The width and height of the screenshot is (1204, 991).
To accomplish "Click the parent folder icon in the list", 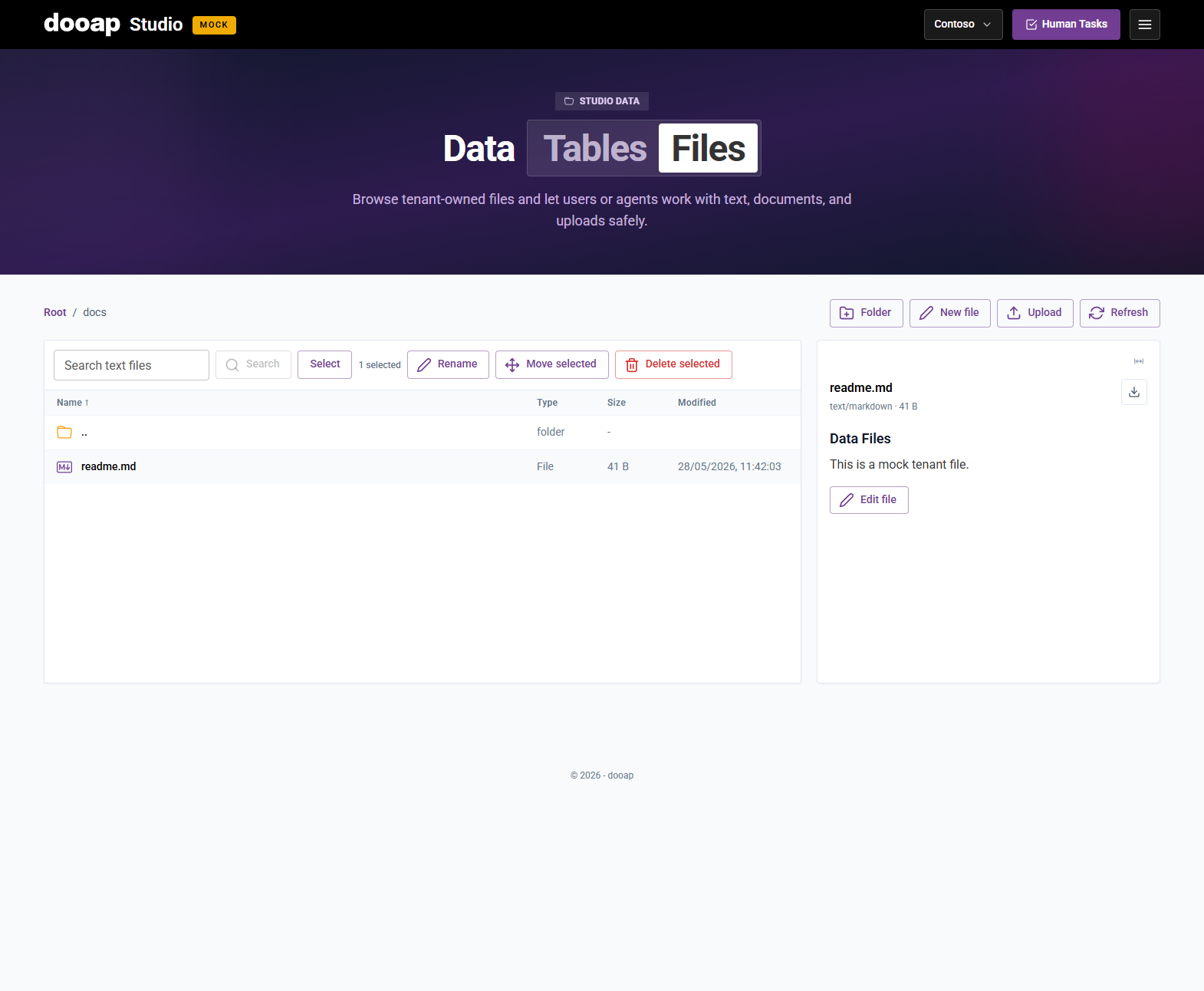I will [64, 433].
